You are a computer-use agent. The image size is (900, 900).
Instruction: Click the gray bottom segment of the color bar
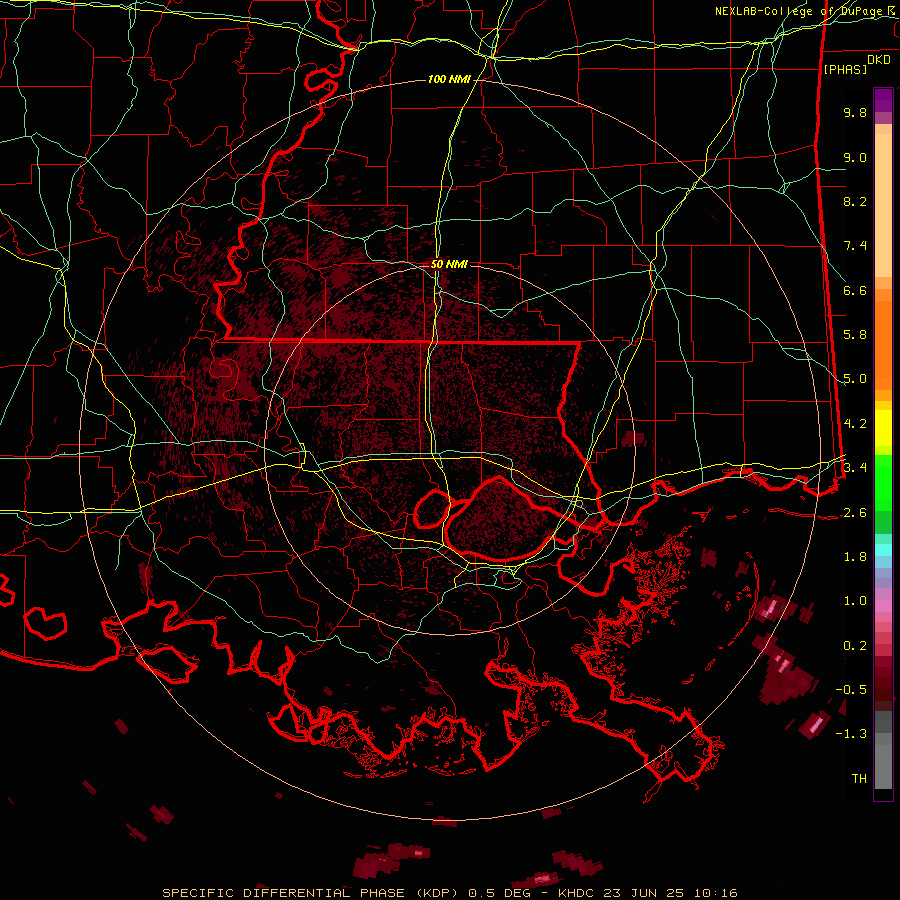pyautogui.click(x=883, y=761)
